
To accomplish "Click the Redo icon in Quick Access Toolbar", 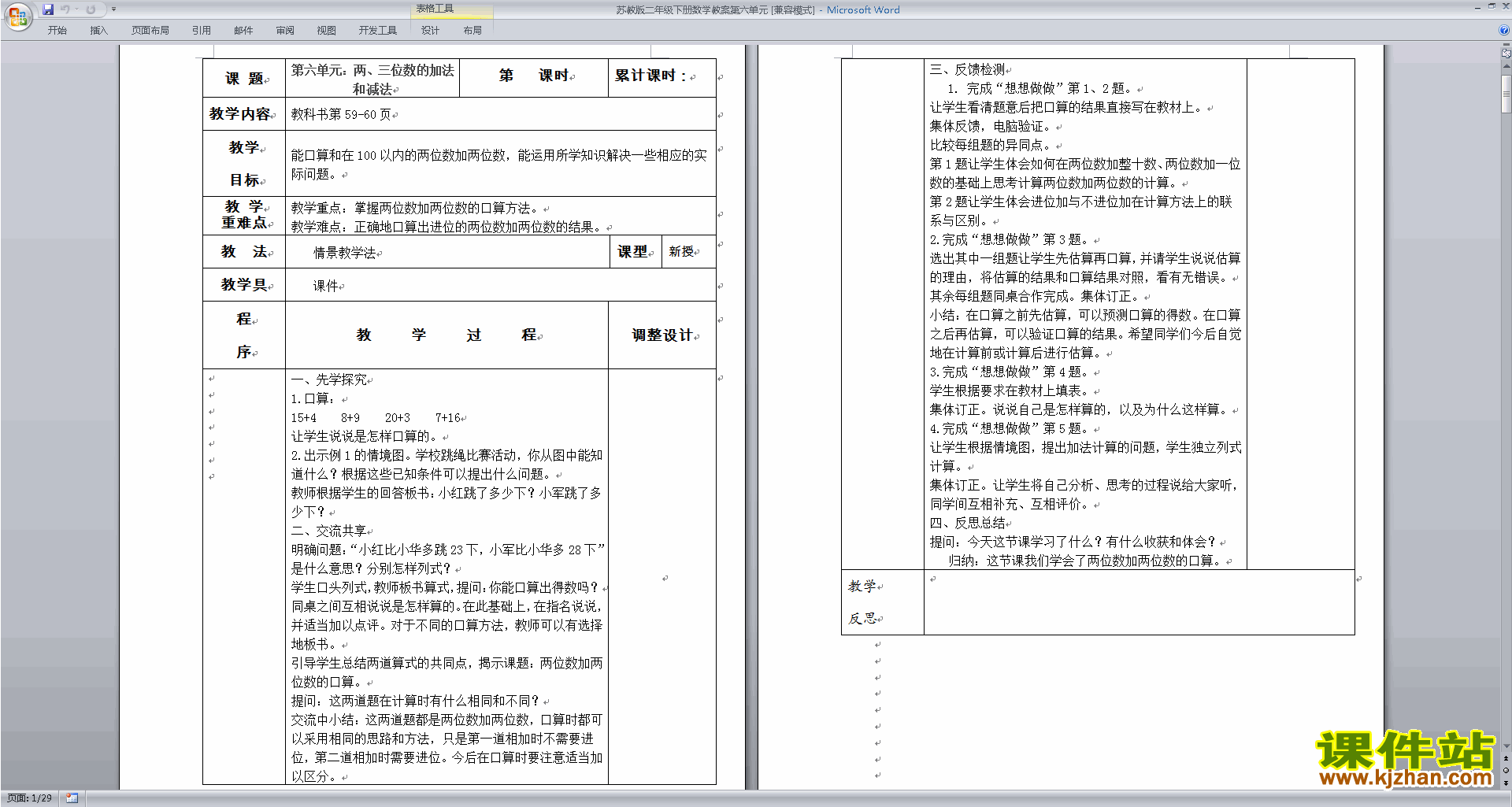I will (91, 9).
